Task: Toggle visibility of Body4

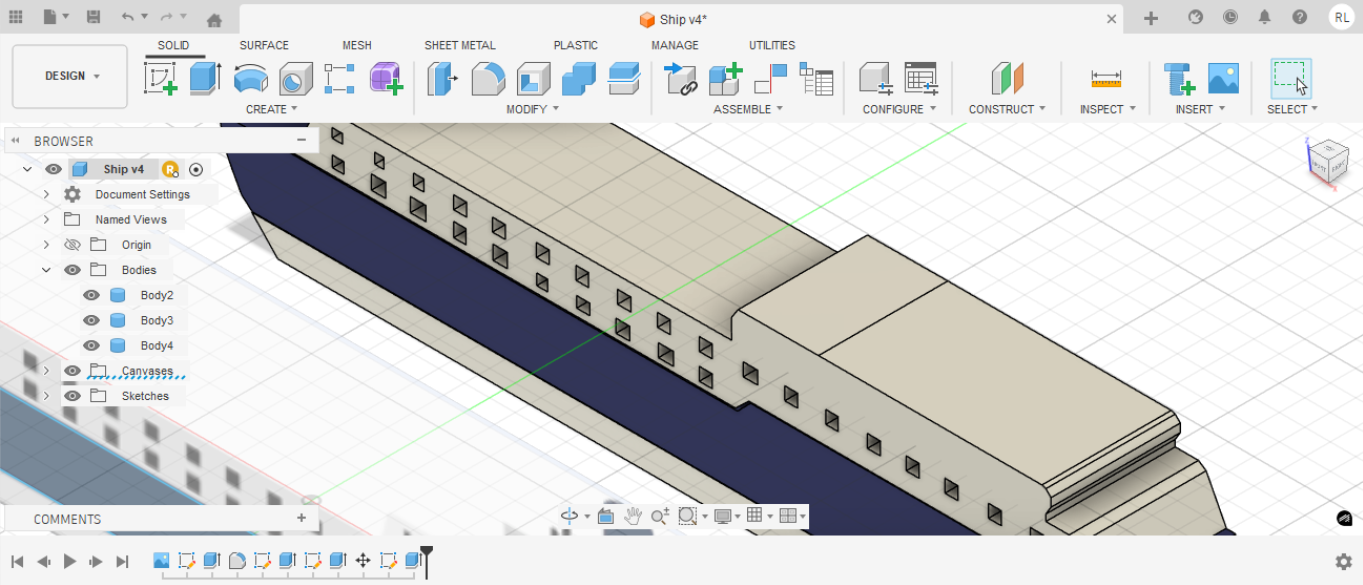Action: pyautogui.click(x=91, y=345)
